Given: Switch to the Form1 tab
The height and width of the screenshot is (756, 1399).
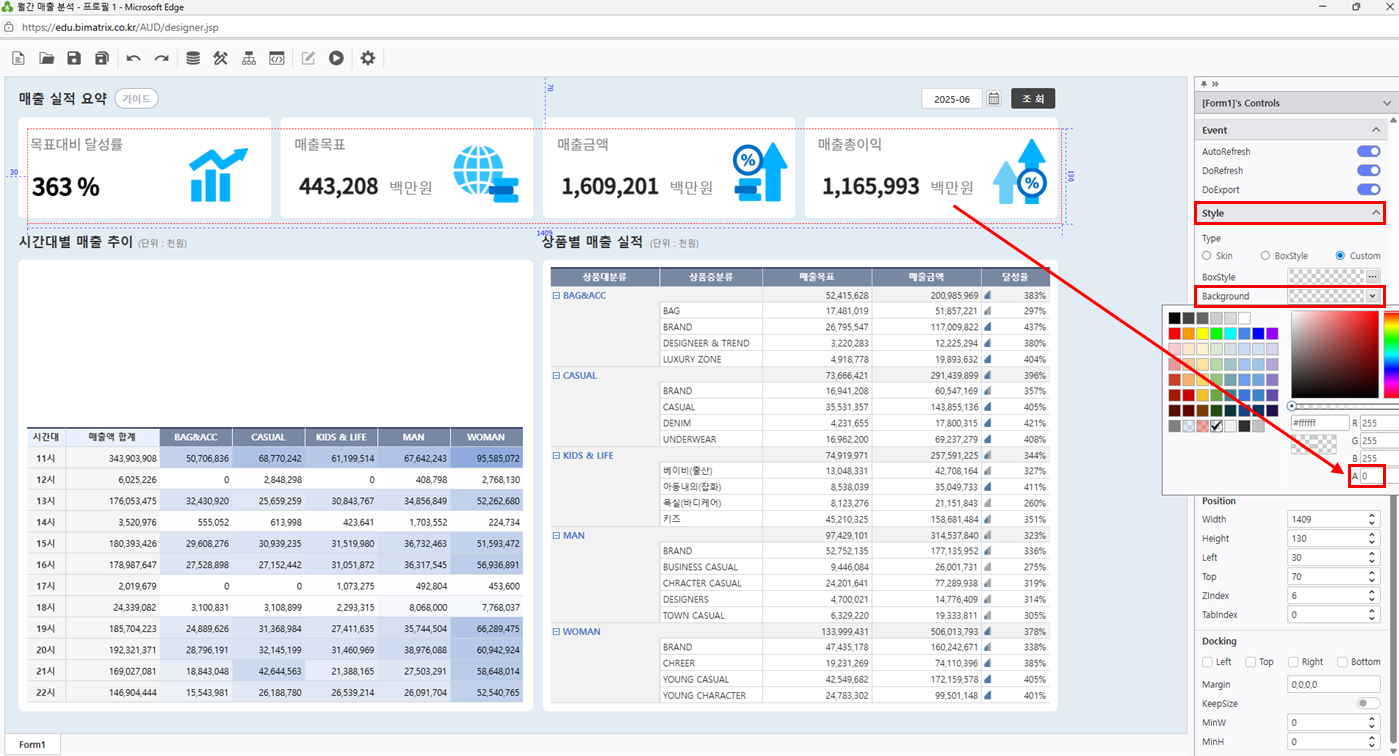Looking at the screenshot, I should click(x=32, y=745).
